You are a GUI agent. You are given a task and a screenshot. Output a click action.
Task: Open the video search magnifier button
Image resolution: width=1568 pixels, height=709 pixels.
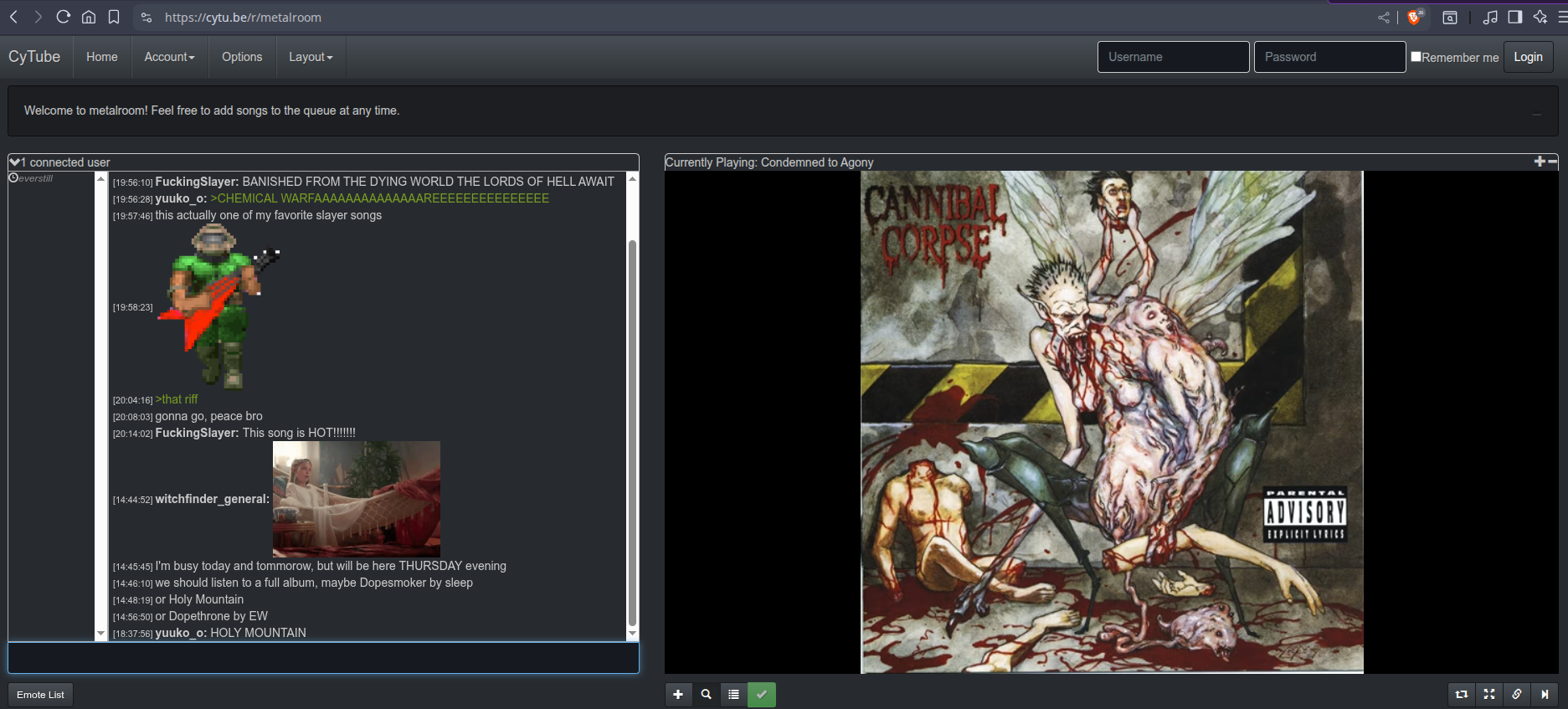706,694
